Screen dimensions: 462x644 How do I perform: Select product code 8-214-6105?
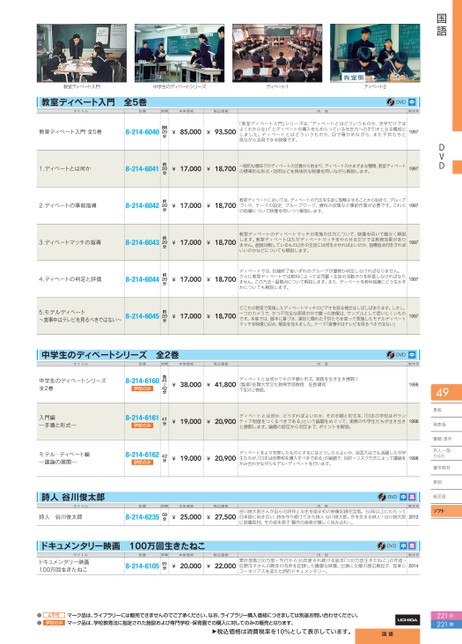click(x=142, y=566)
